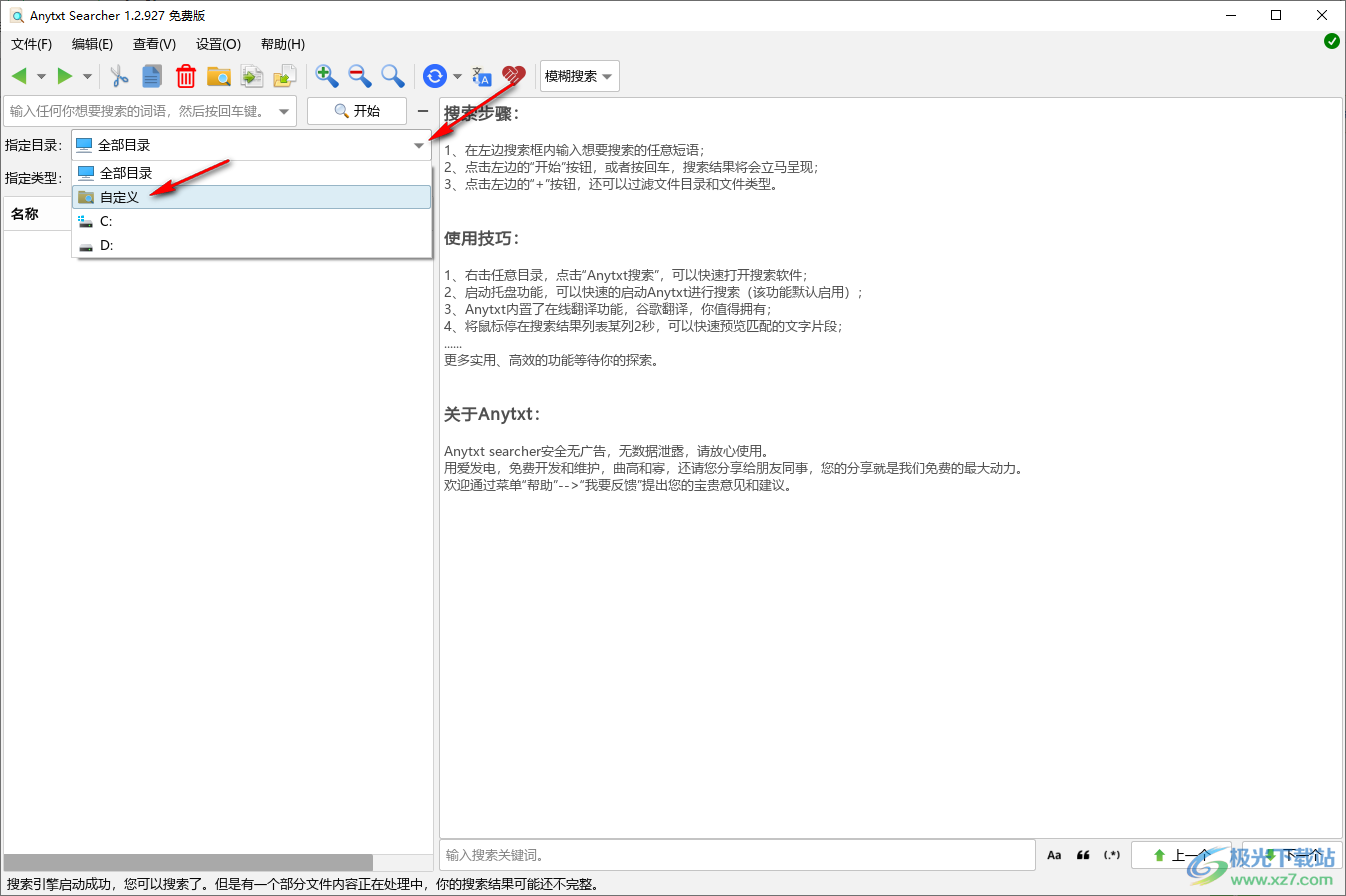Open the 编辑(E) menu
The height and width of the screenshot is (896, 1346).
click(x=92, y=44)
